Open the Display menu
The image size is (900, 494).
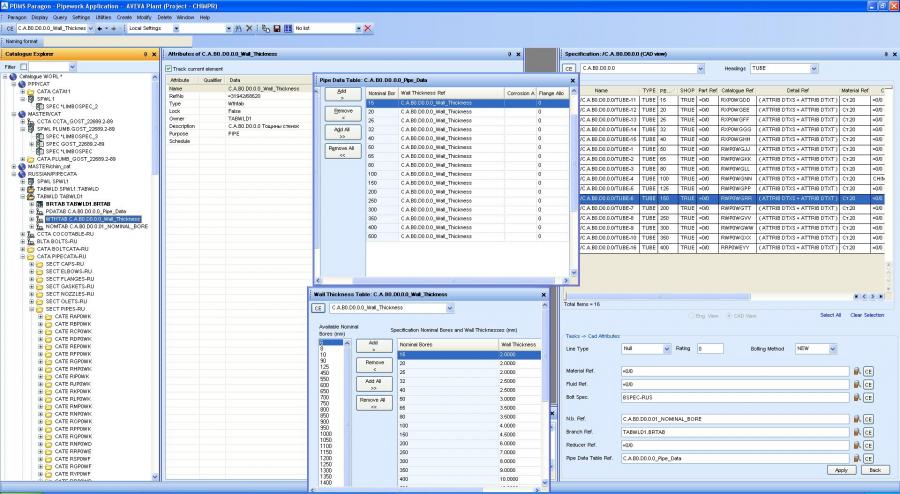(x=40, y=17)
